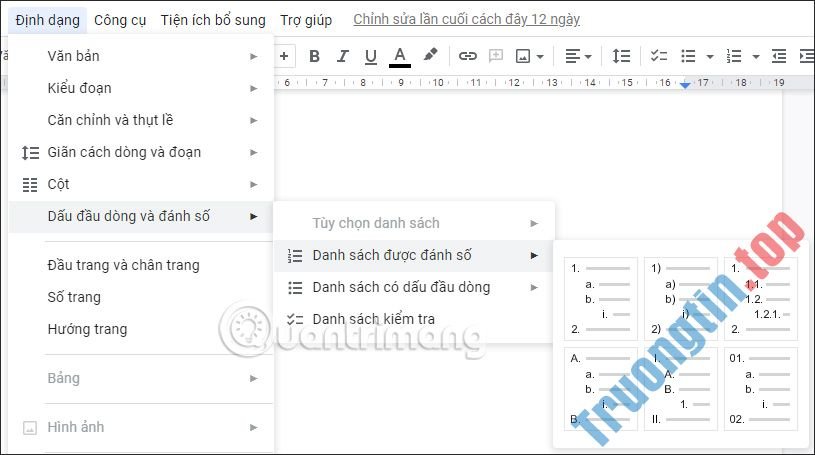
Task: Choose the 1. a. i. numbered list preset
Action: (601, 299)
